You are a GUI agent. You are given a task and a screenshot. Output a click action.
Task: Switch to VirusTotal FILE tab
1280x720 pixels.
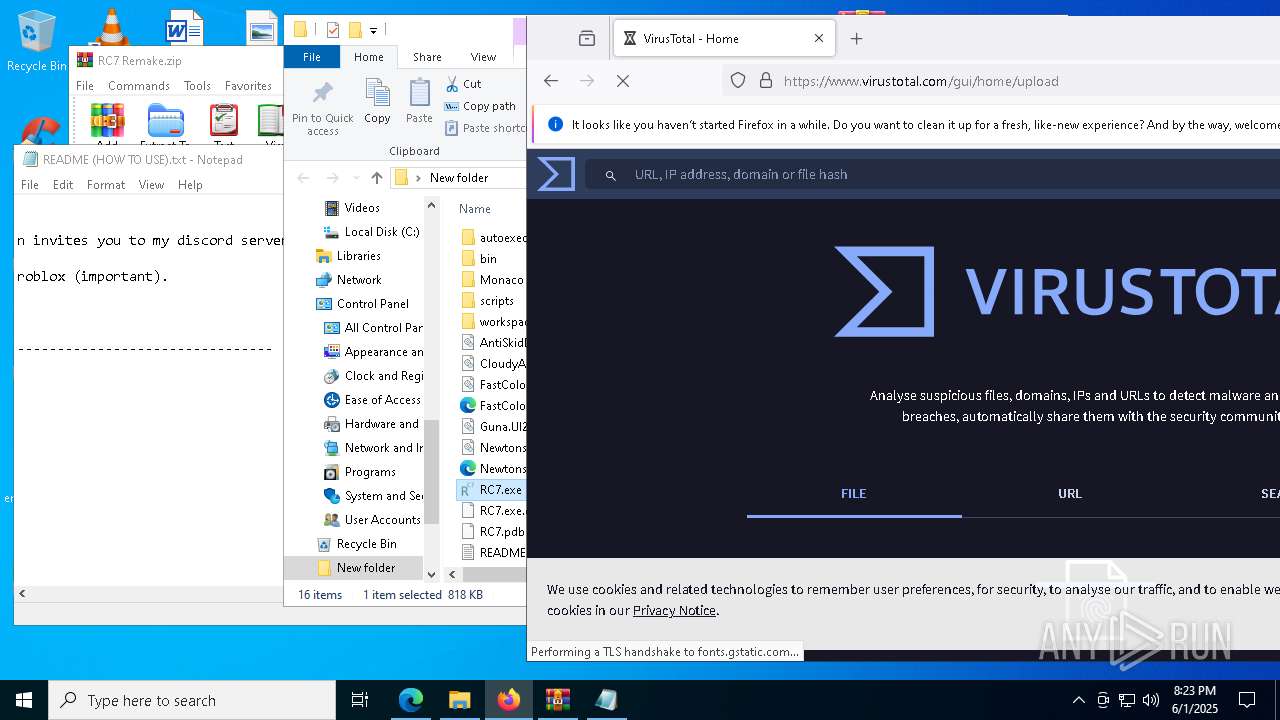tap(854, 494)
